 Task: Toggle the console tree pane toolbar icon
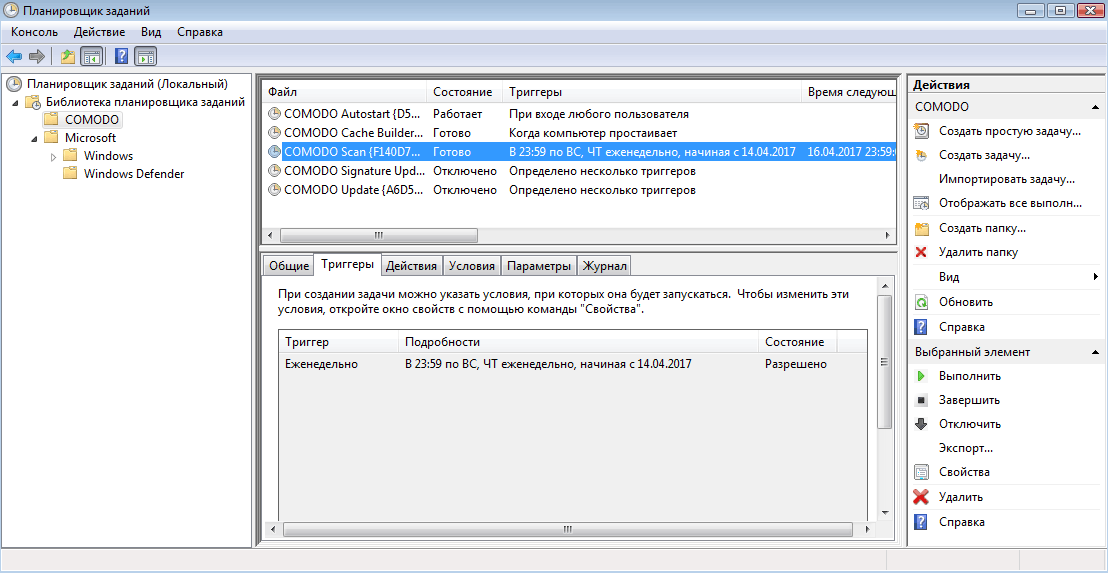91,57
